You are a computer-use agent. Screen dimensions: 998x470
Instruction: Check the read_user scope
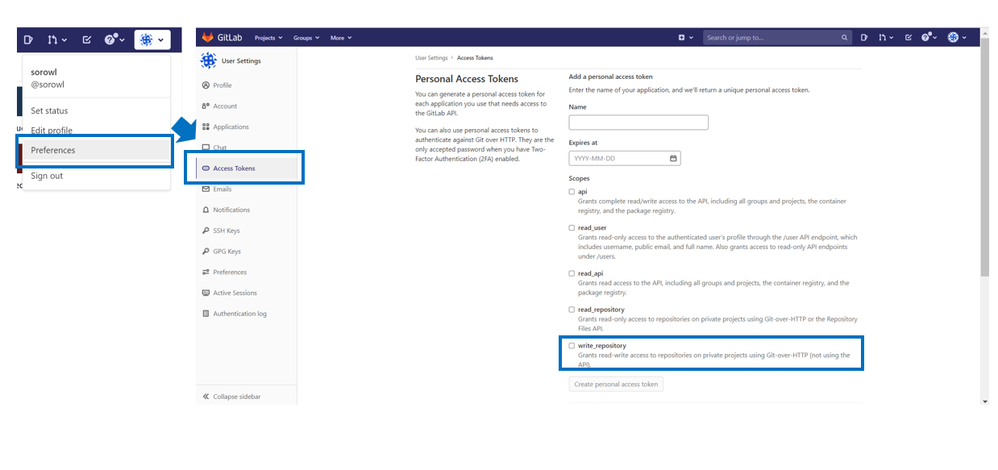(x=572, y=228)
